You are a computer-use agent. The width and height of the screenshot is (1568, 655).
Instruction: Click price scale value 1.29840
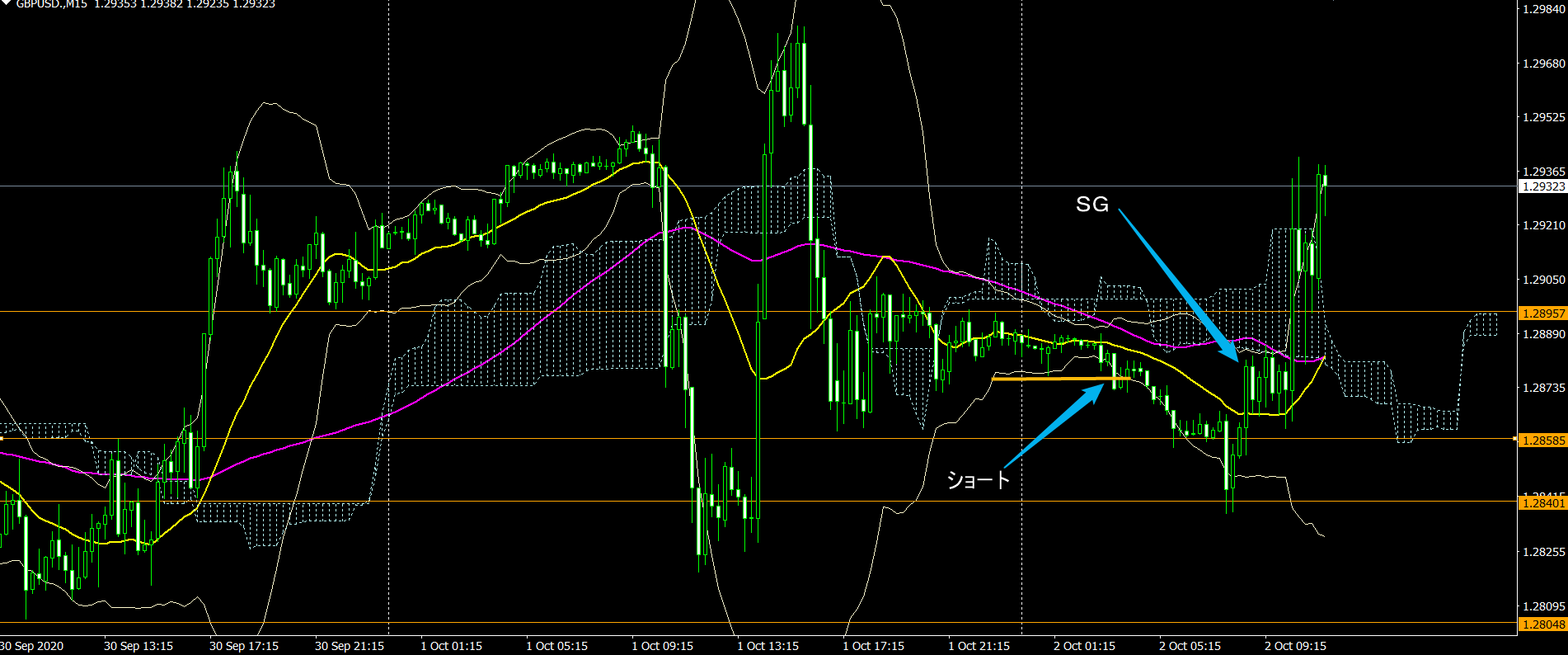tap(1543, 9)
